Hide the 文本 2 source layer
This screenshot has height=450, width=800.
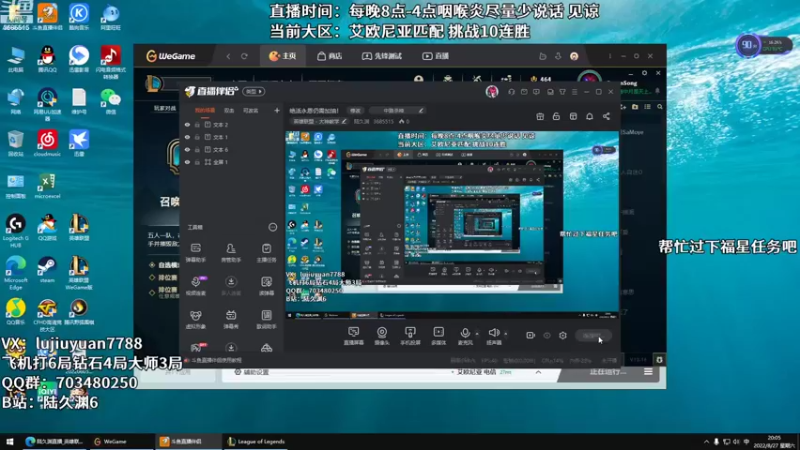point(187,124)
